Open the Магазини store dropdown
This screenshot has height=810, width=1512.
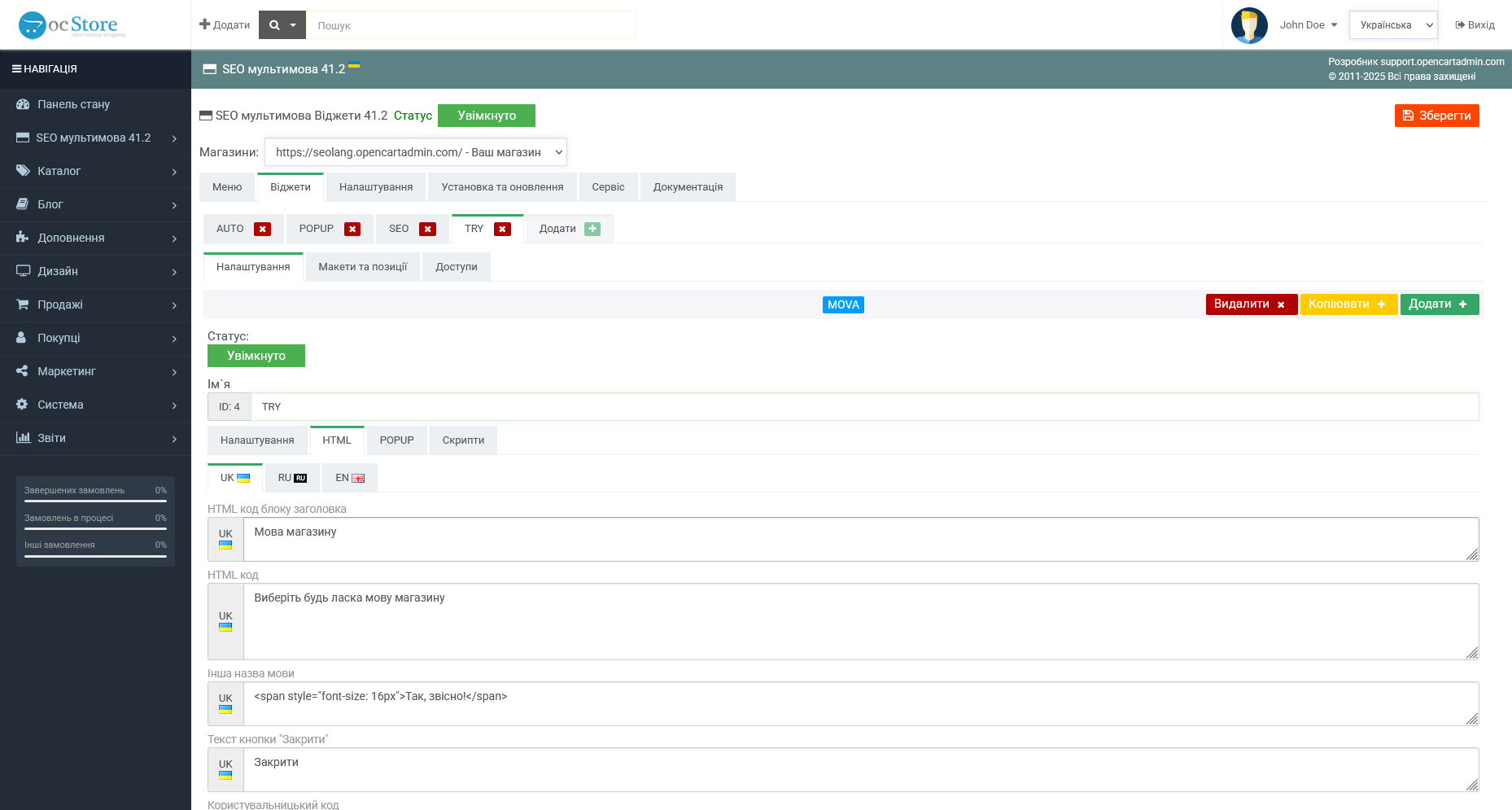point(416,152)
